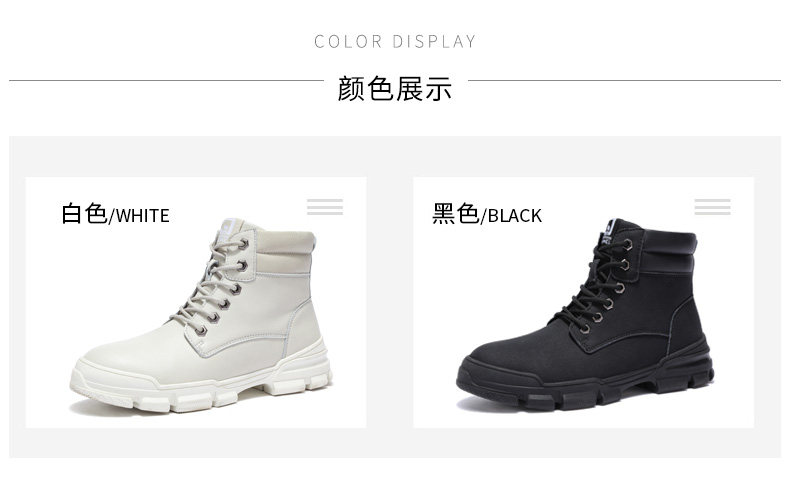790x488 pixels.
Task: Click the 黑色 Chinese characters on right card
Action: [x=455, y=214]
